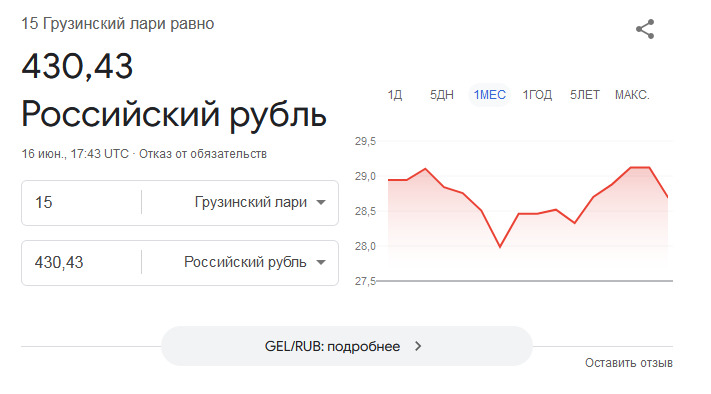The image size is (711, 394).
Task: Click the first peak on the chart line
Action: [425, 169]
